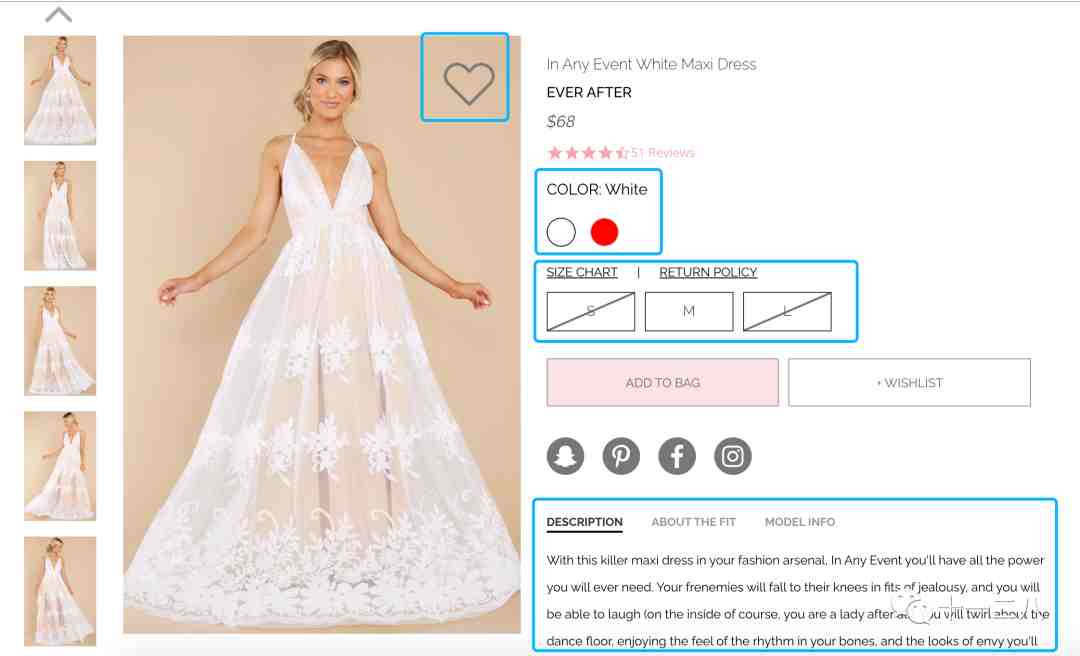
Task: Choose the red color swatch
Action: tap(605, 232)
